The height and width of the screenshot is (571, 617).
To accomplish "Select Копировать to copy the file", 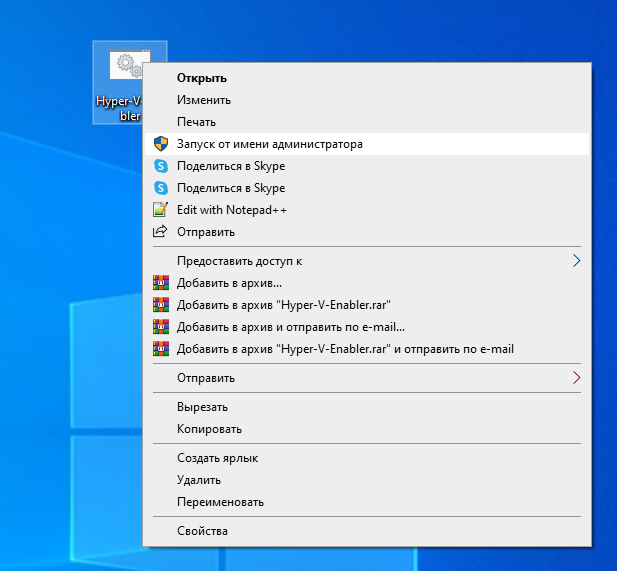I will click(x=209, y=429).
